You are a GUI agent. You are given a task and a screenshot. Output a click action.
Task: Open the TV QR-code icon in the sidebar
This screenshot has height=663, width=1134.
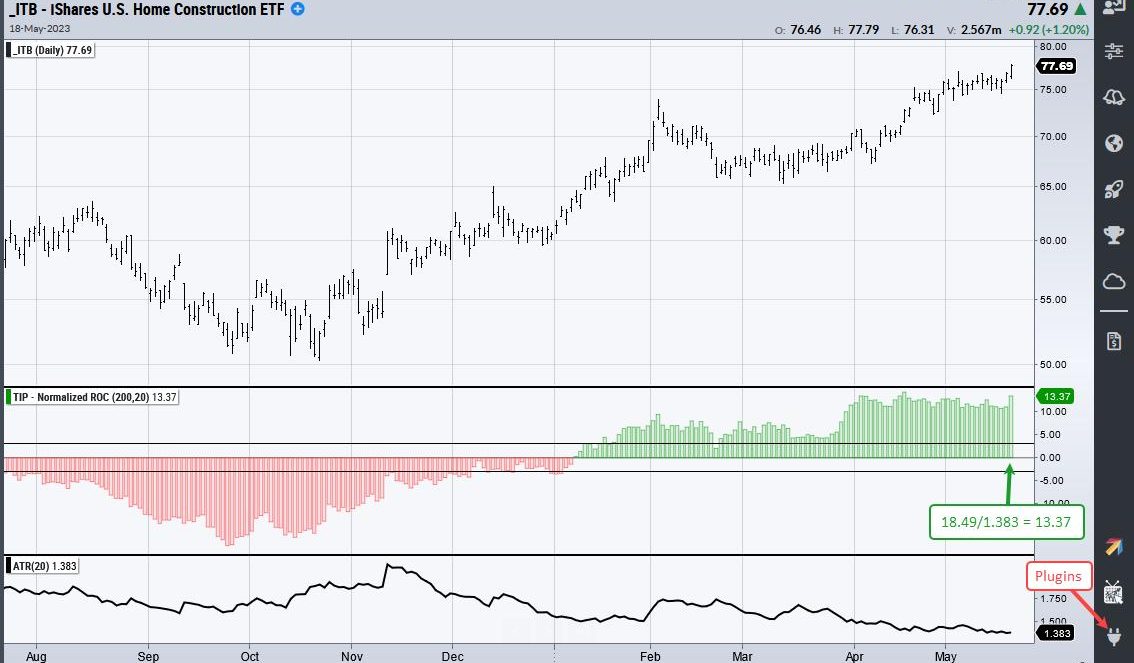pos(1114,594)
